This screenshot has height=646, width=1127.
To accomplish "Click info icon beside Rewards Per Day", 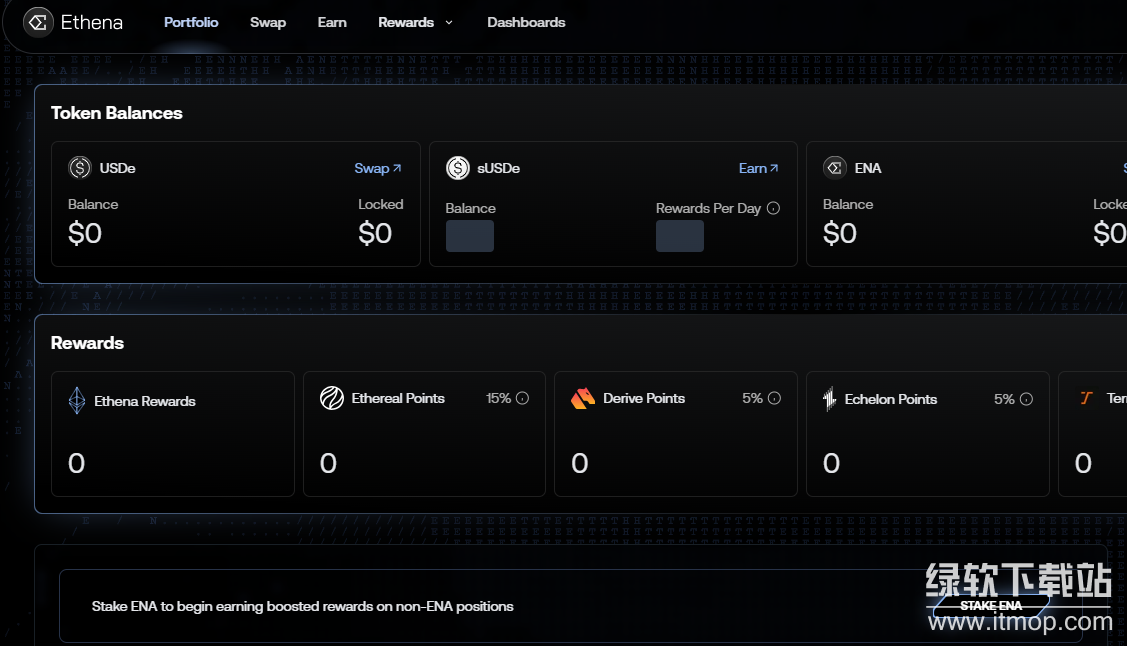I will point(773,209).
